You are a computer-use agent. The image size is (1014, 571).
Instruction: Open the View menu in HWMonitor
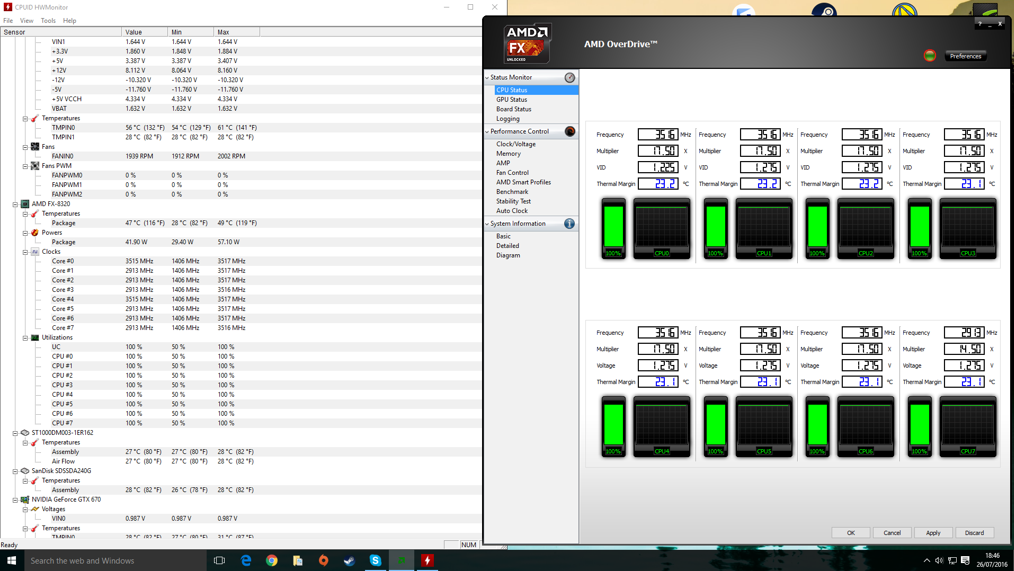(x=27, y=21)
